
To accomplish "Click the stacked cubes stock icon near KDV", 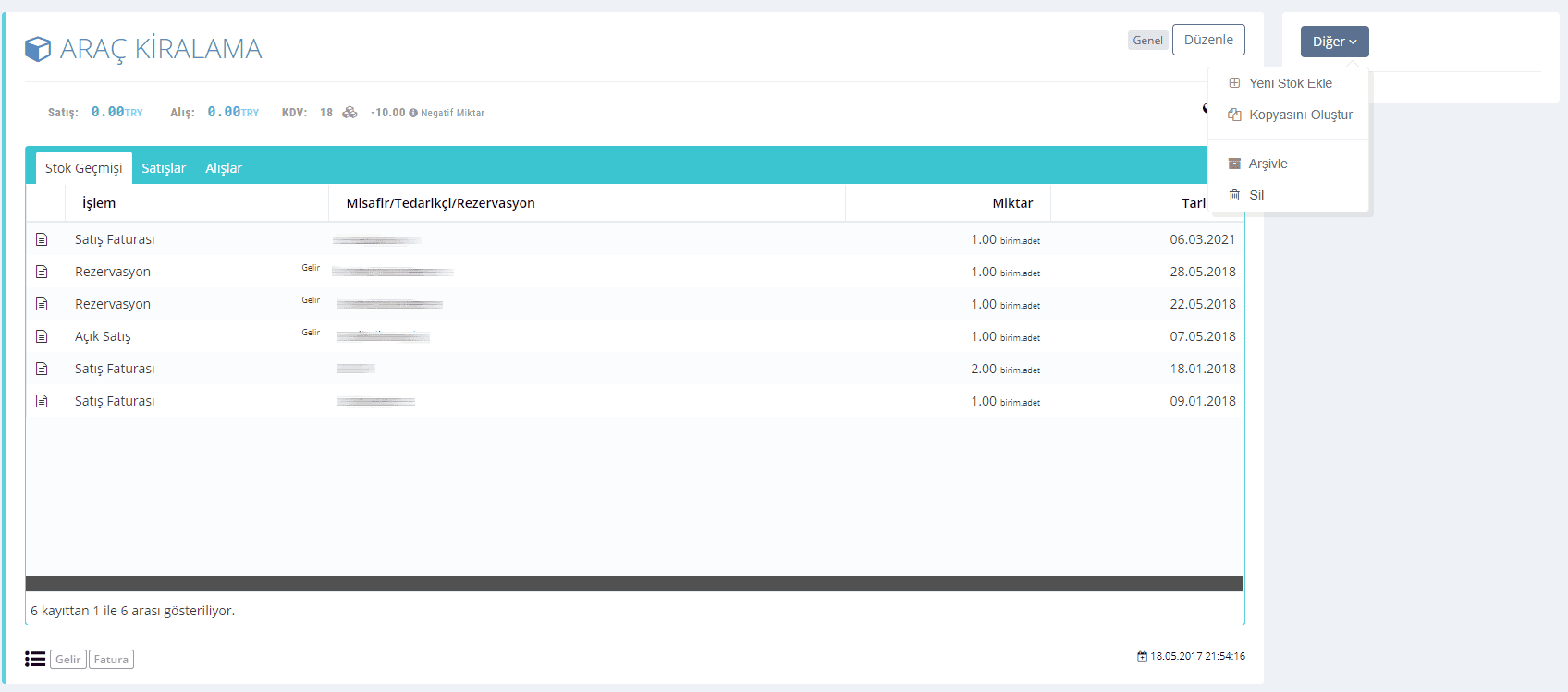I will tap(349, 113).
